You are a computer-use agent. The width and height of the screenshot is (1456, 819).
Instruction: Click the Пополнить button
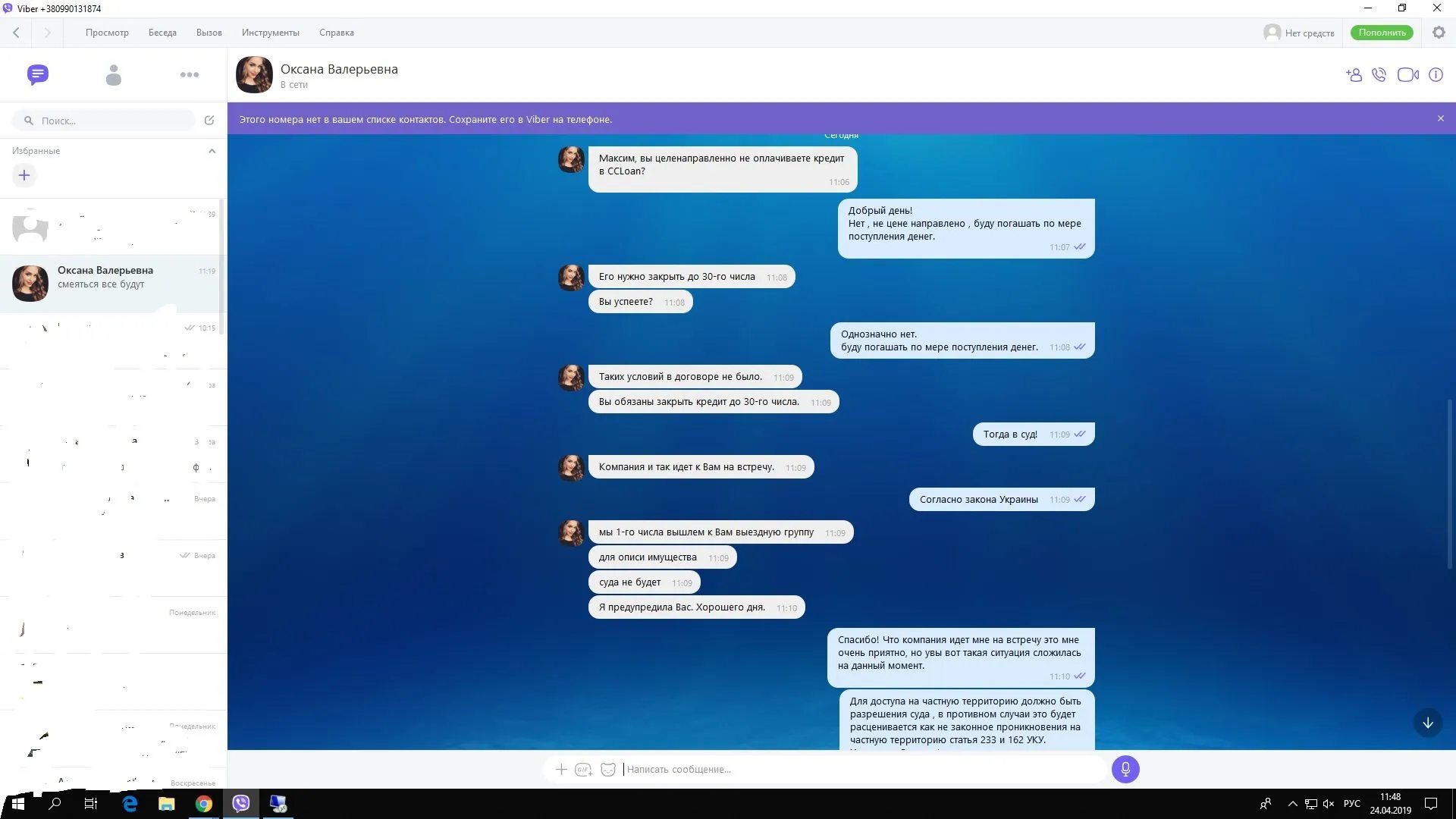(x=1382, y=33)
